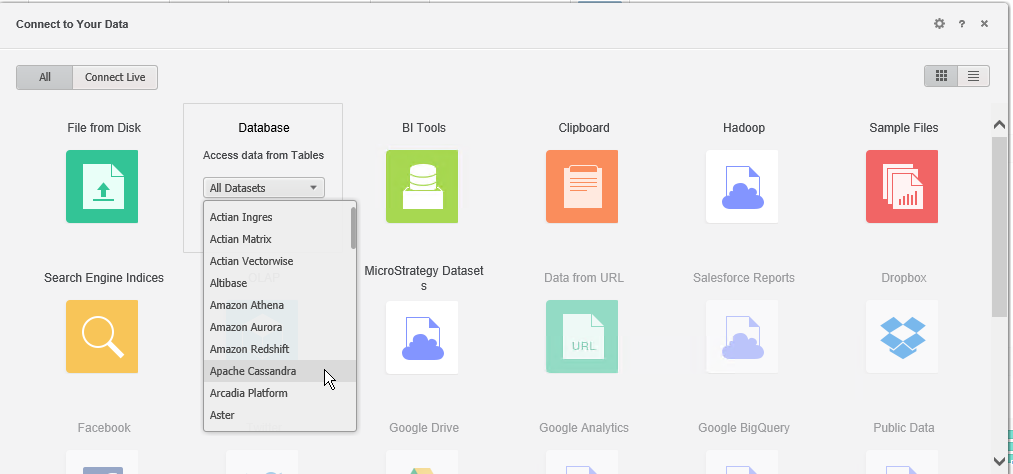Viewport: 1013px width, 474px height.
Task: Open the BI Tools data source icon
Action: (422, 186)
